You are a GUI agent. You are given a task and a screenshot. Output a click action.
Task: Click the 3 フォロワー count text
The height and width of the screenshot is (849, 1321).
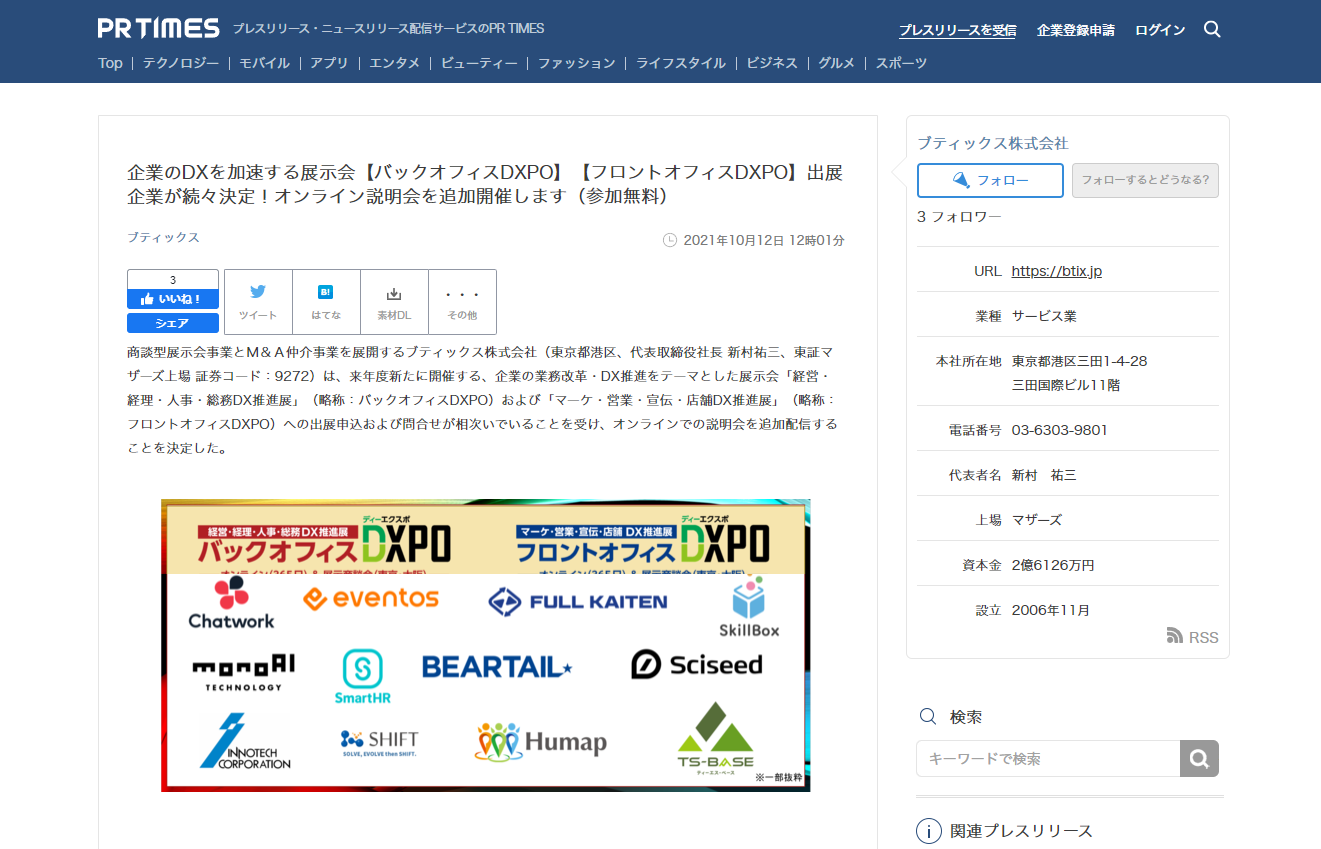(959, 216)
